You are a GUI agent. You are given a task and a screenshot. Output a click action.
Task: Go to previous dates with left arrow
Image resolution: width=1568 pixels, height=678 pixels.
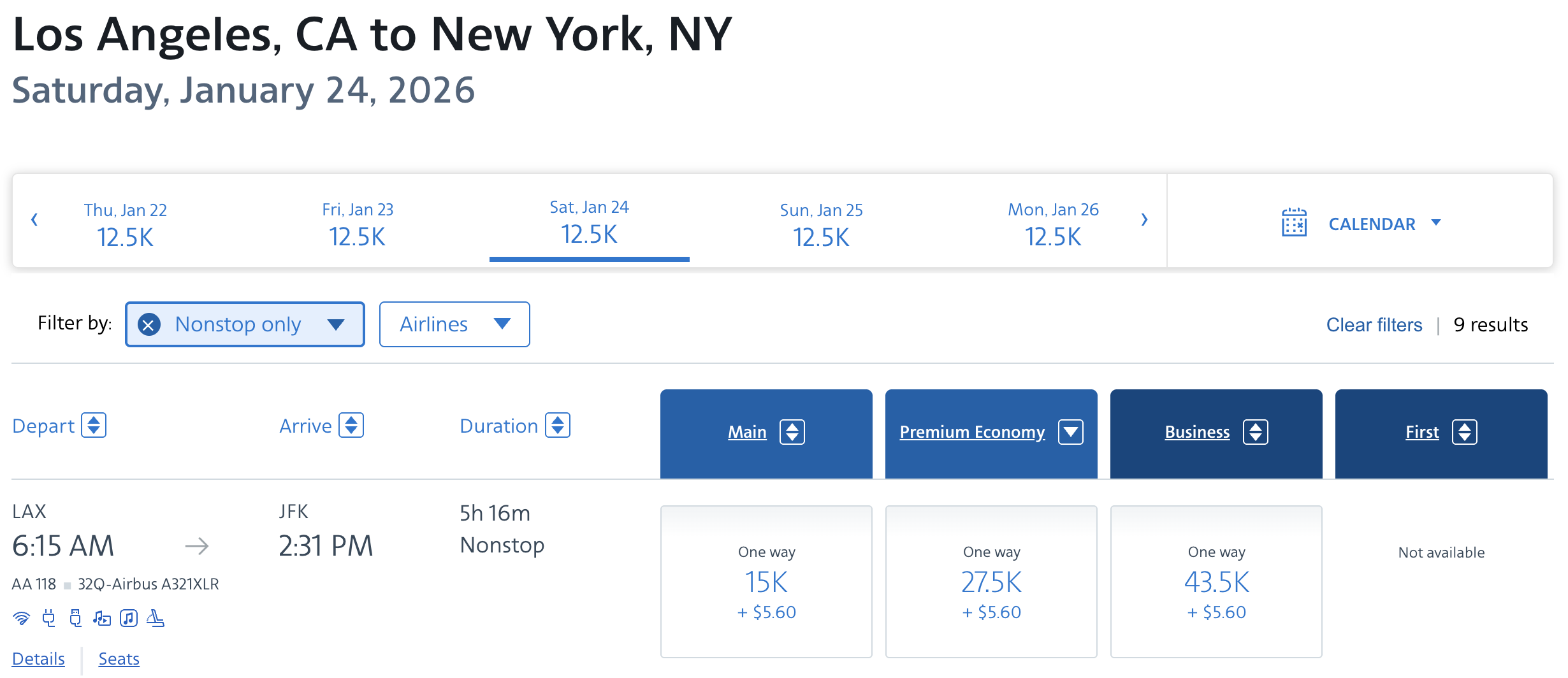34,220
